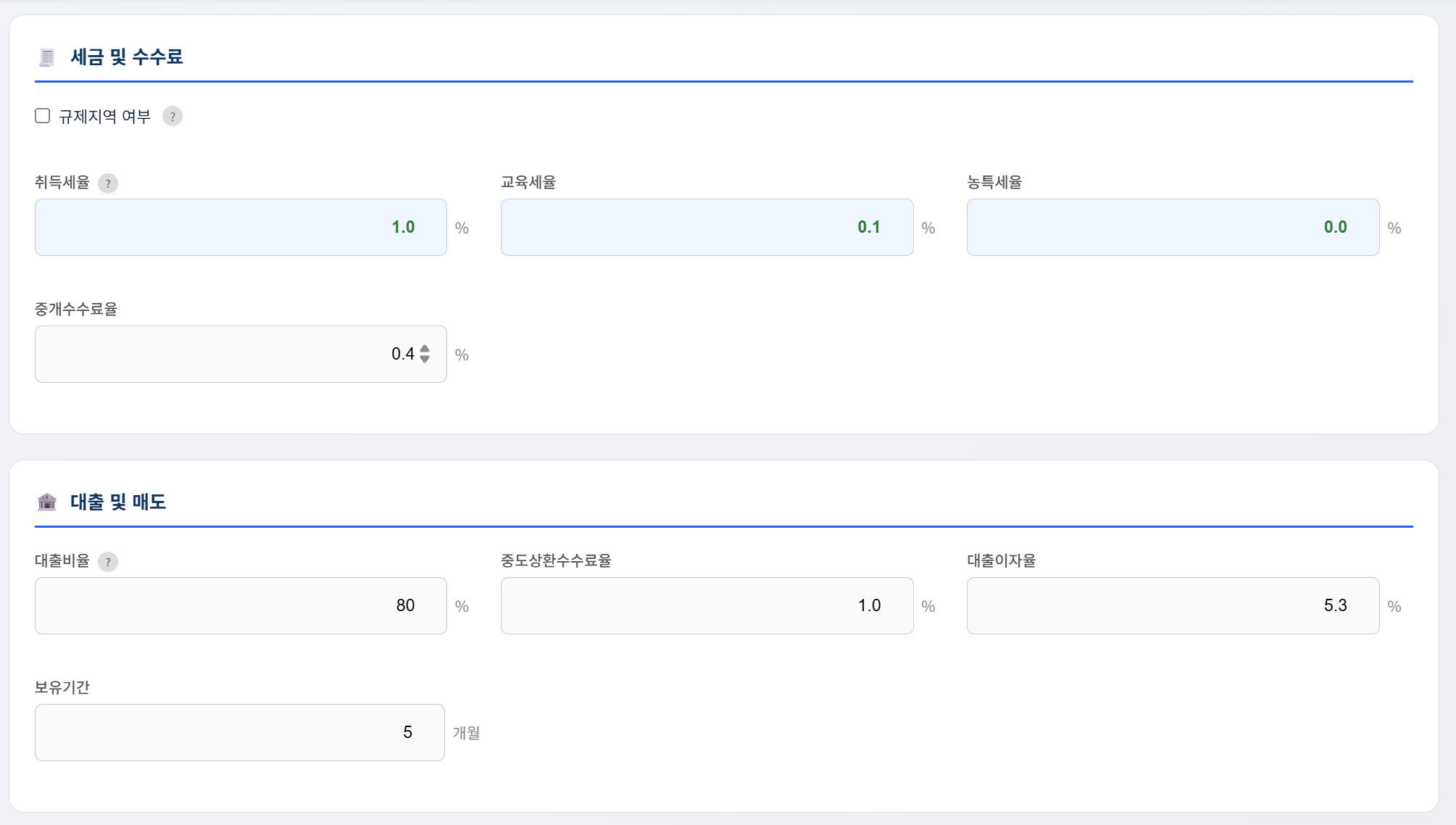This screenshot has height=825, width=1456.
Task: Click the 대출이자율 field showing 5.3
Action: click(x=1172, y=605)
